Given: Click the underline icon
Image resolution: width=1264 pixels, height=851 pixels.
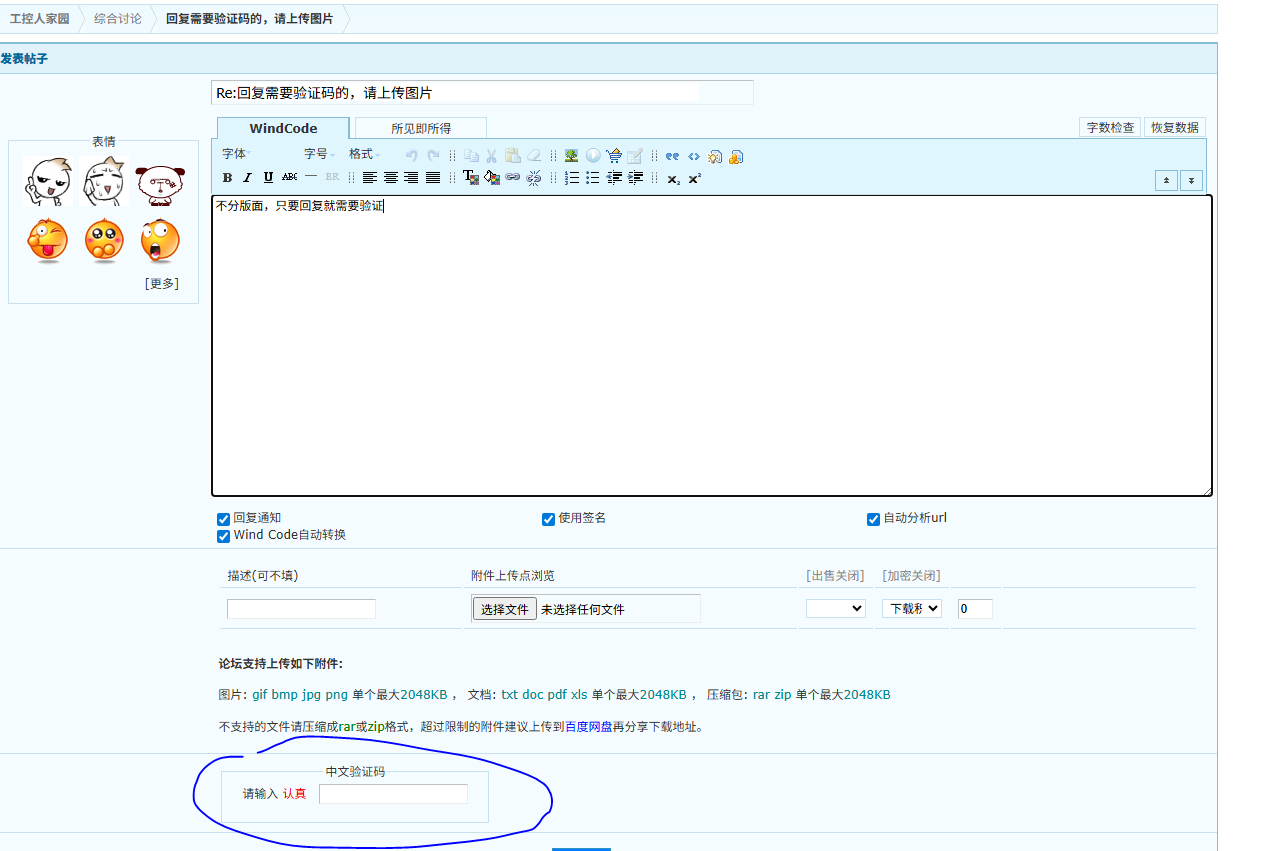Looking at the screenshot, I should pos(268,178).
